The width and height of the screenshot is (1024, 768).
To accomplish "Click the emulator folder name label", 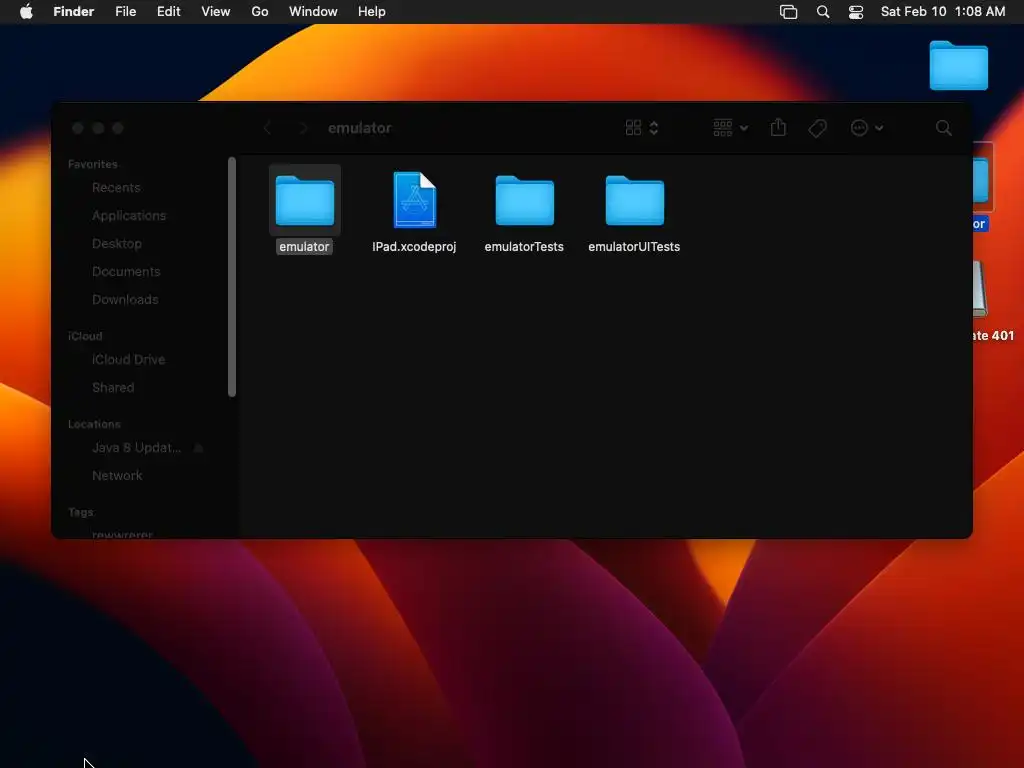I will (x=304, y=247).
